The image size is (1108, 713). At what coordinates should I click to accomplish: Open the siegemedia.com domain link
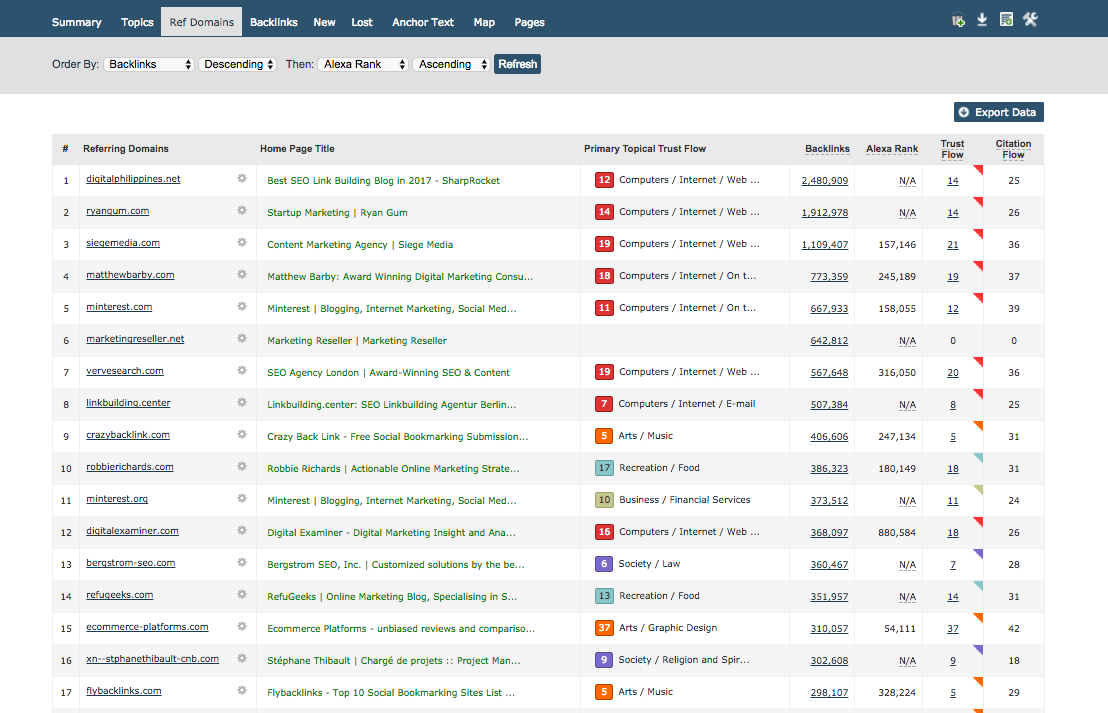pyautogui.click(x=123, y=242)
